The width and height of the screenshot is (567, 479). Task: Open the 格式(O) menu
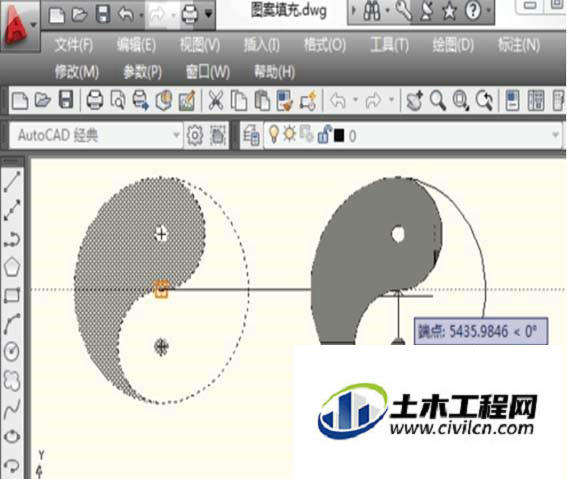tap(325, 46)
